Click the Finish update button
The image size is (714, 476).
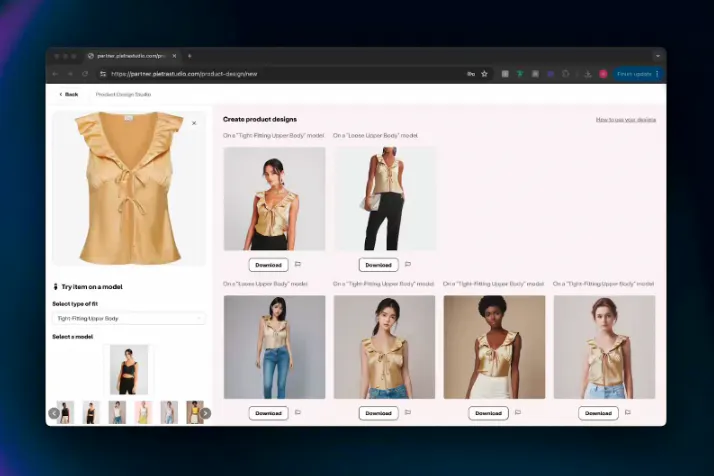634,74
